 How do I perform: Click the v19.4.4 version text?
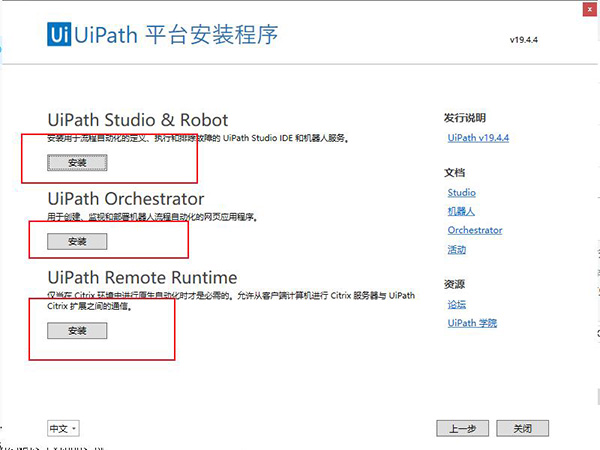523,40
